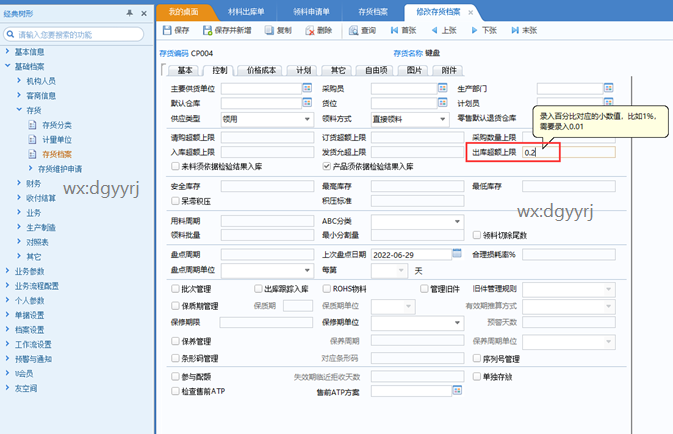
Task: Enable 条形码管理 checkbox
Action: (175, 358)
